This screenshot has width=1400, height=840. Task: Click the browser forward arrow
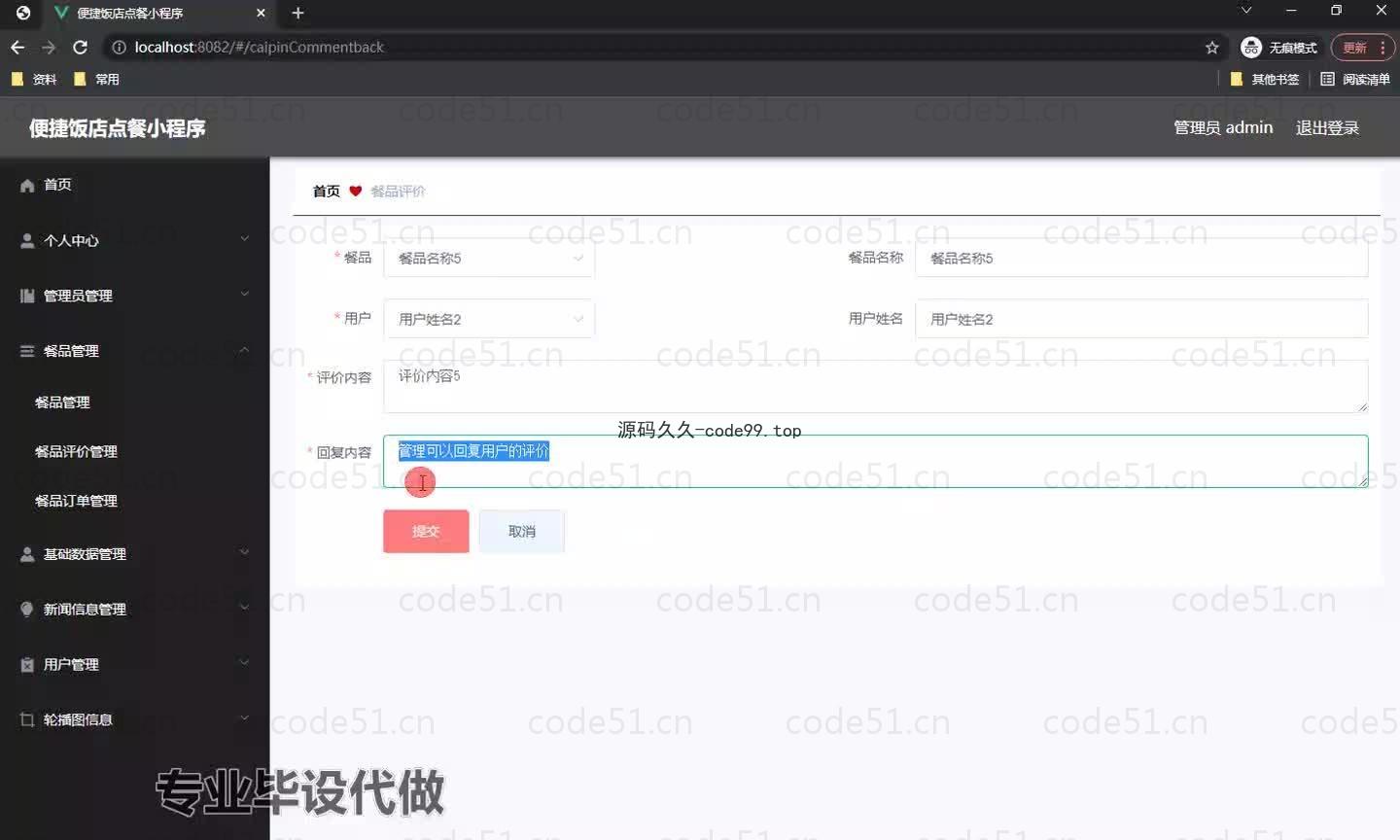(49, 47)
